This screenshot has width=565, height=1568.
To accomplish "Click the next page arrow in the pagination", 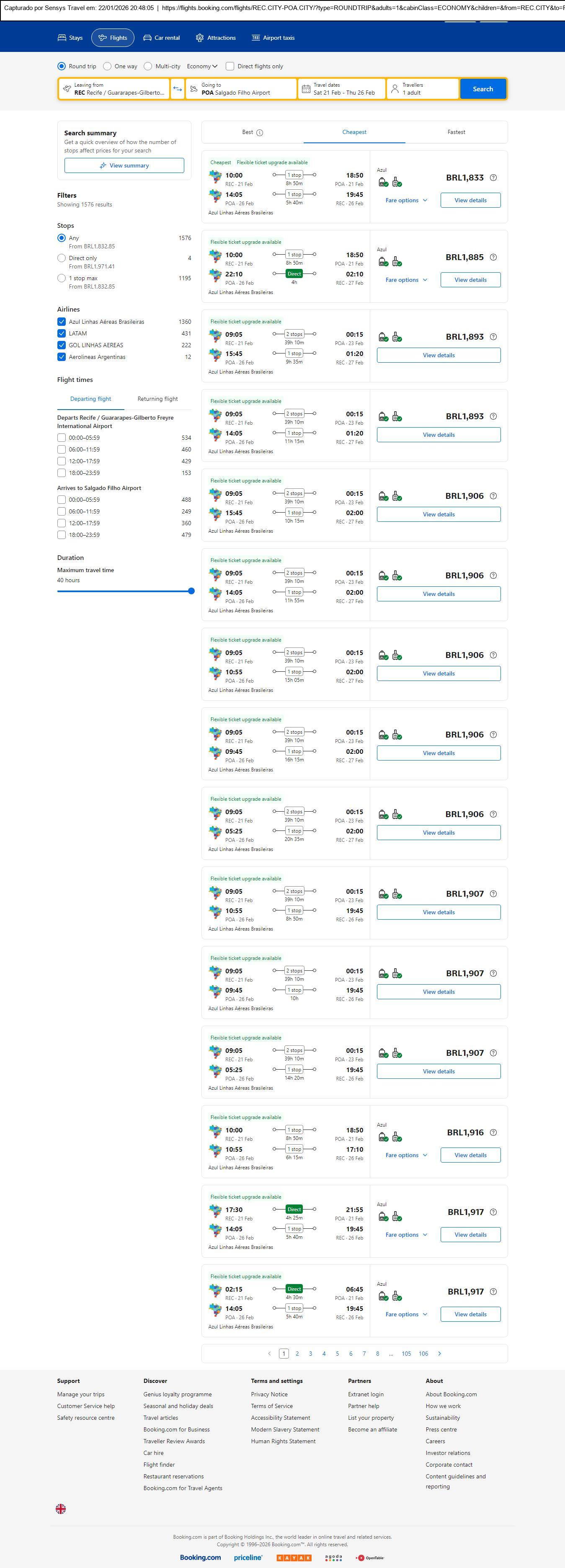I will [440, 1353].
